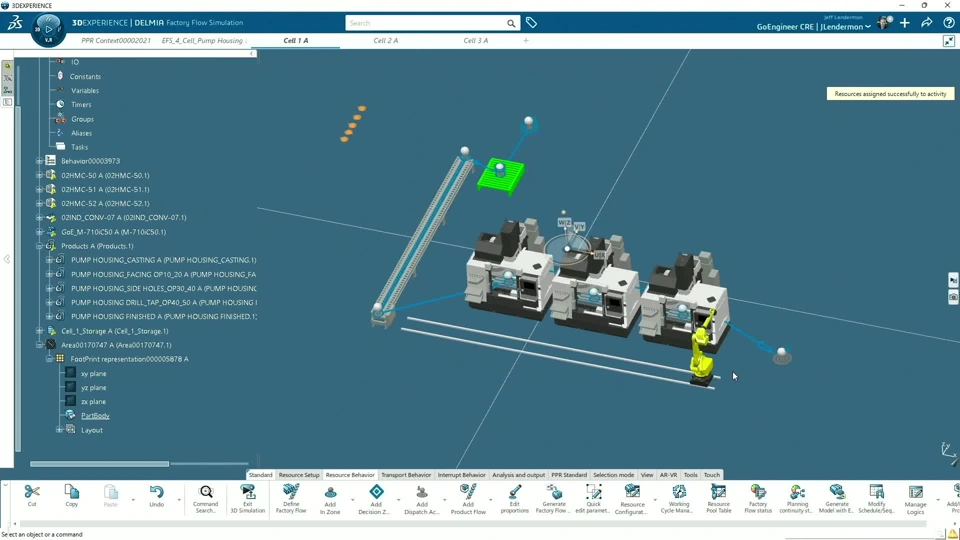Expand Layout tree node
Screen dimensions: 960x540
point(59,430)
